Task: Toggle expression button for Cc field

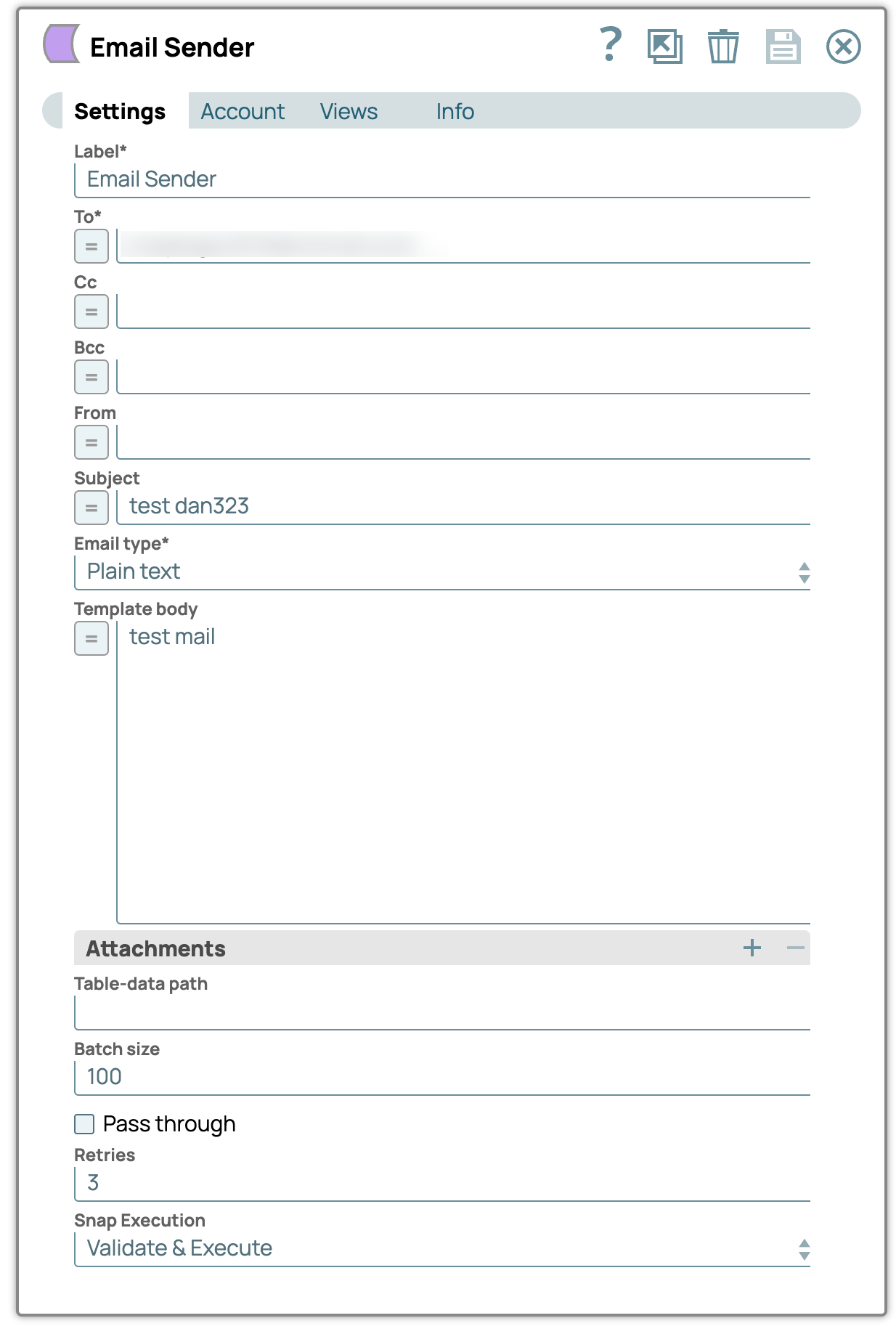Action: click(x=91, y=312)
